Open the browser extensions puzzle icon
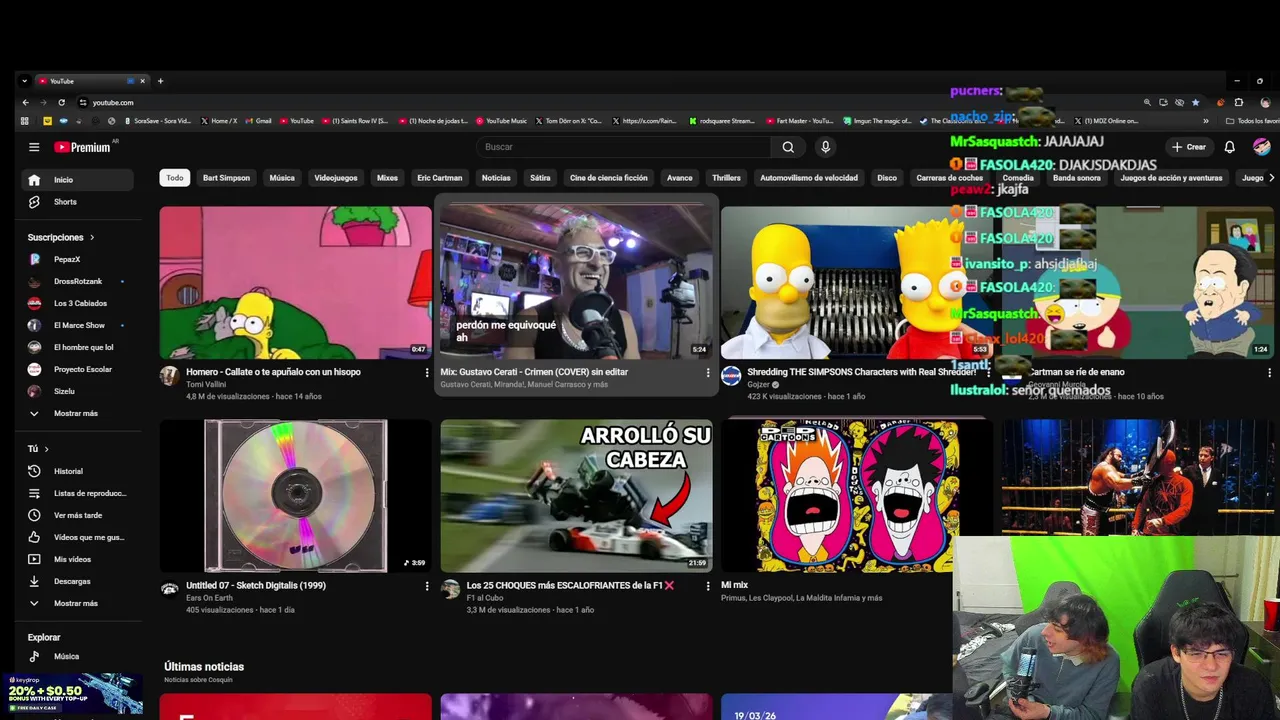The image size is (1280, 720). click(x=1239, y=102)
